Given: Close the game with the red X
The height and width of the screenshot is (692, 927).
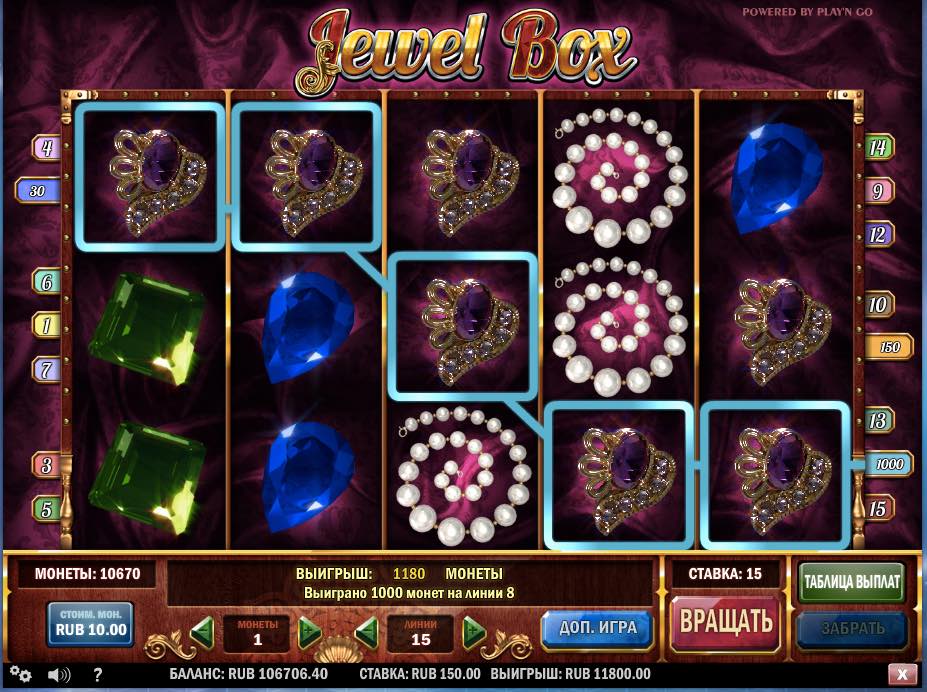Looking at the screenshot, I should click(902, 674).
